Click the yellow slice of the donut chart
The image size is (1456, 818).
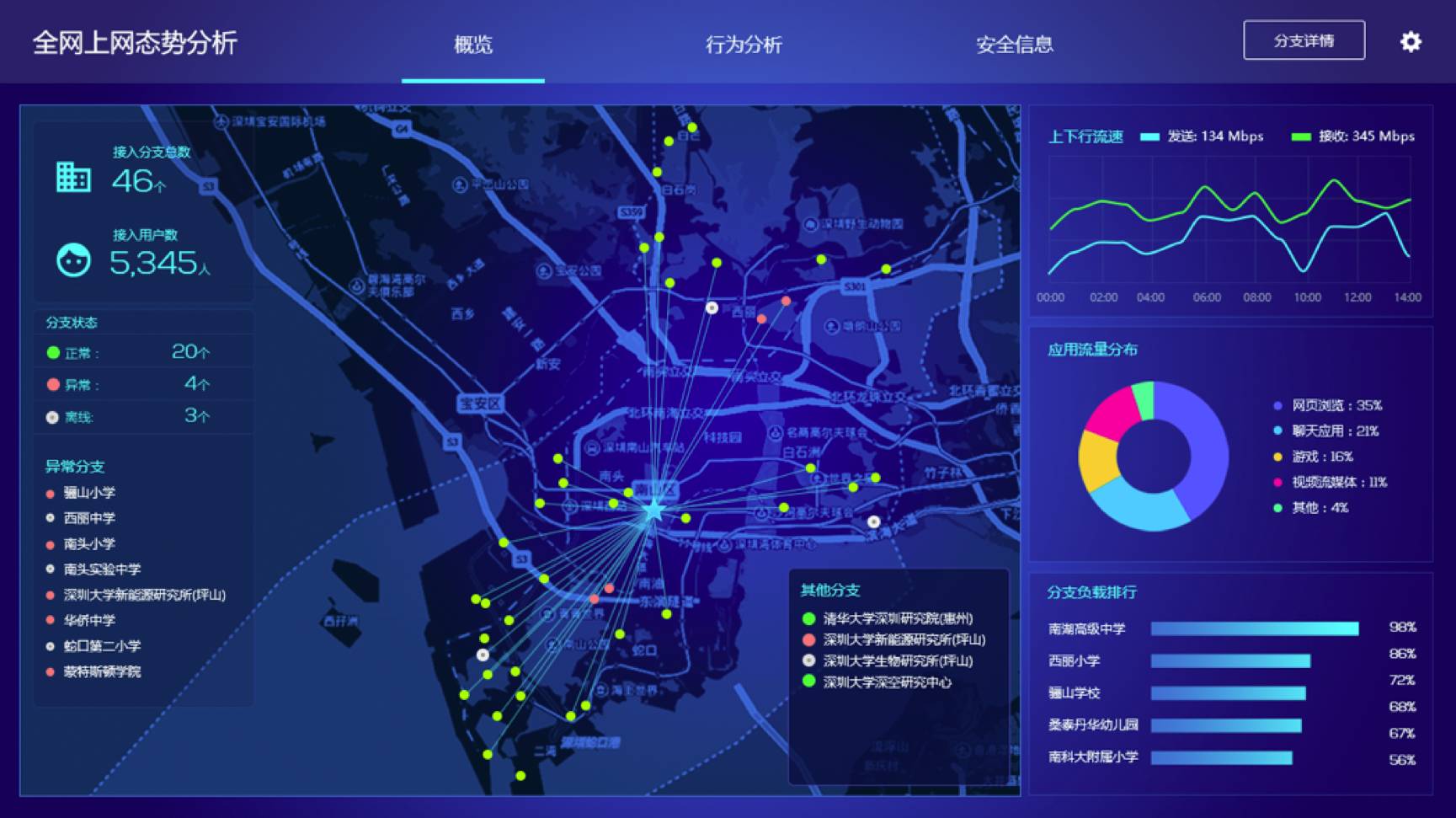pos(1098,460)
